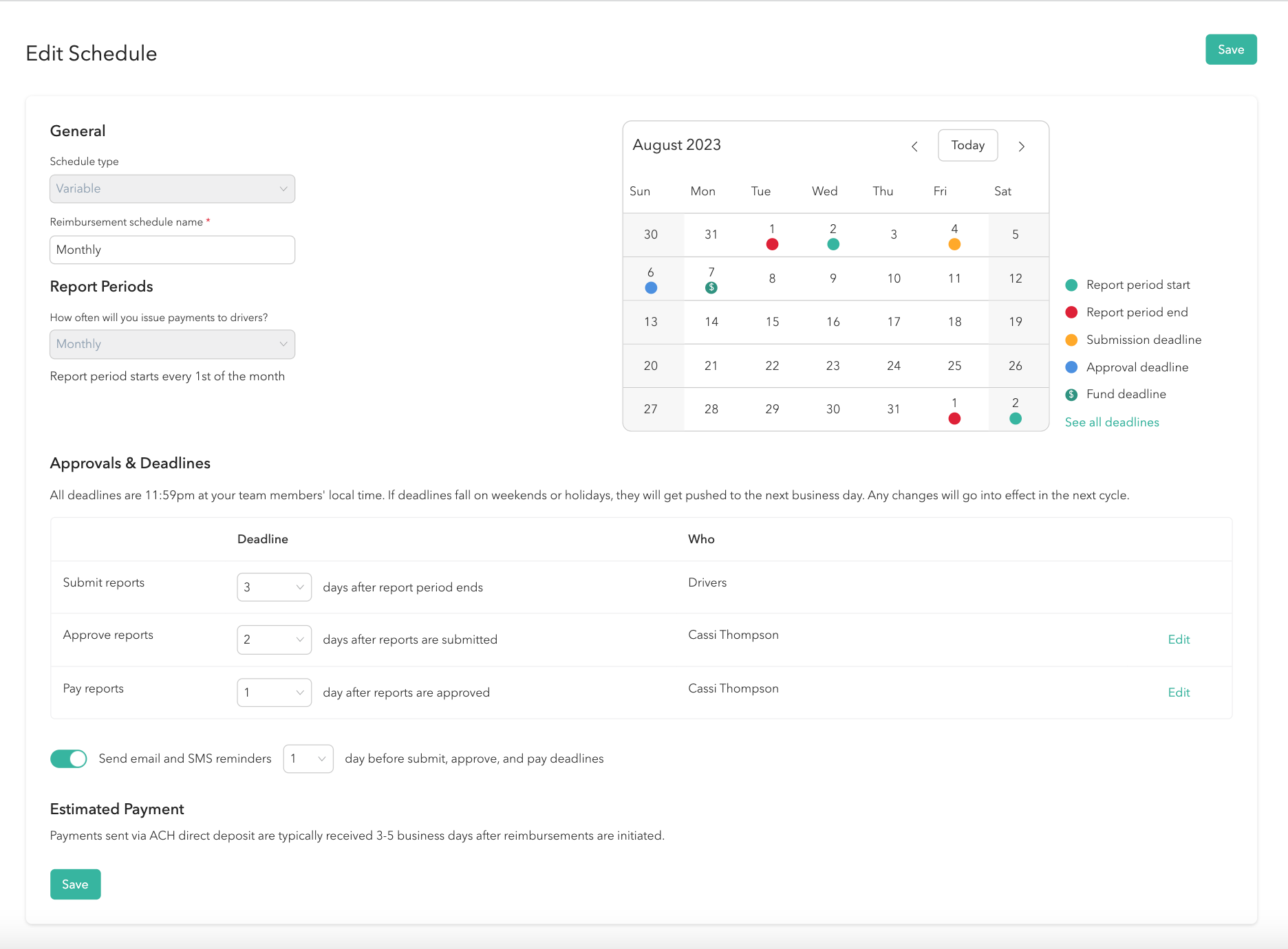Open Submit reports days dropdown

(274, 587)
